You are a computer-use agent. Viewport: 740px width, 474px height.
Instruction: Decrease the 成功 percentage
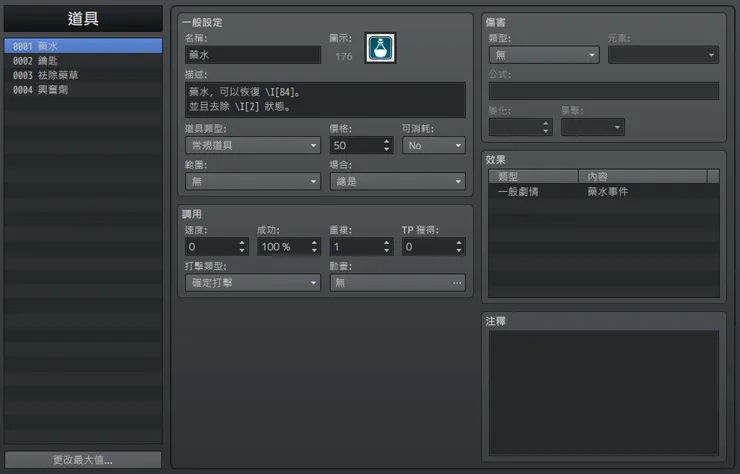314,250
